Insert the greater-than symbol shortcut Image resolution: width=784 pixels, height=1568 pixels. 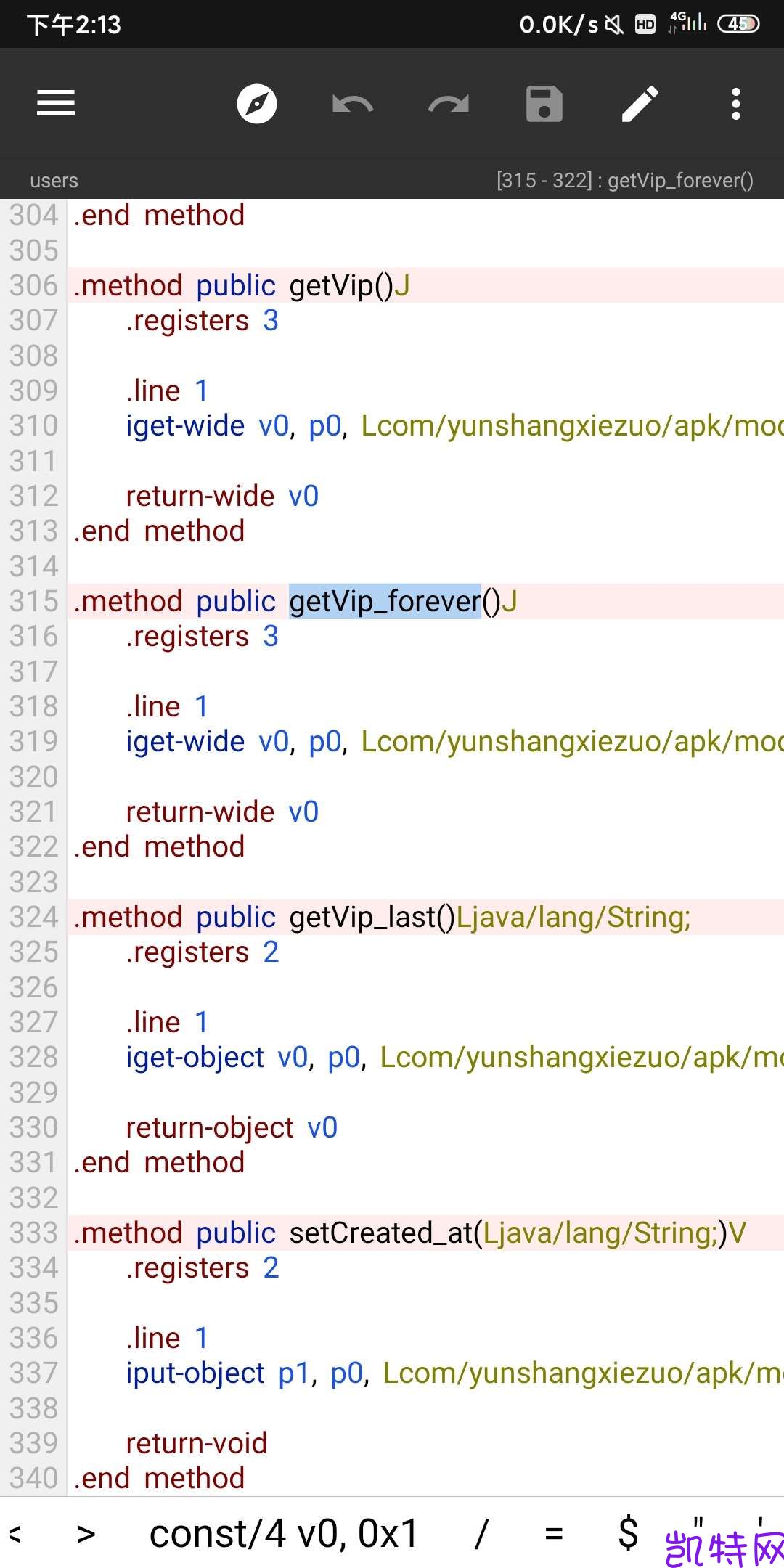(86, 1533)
